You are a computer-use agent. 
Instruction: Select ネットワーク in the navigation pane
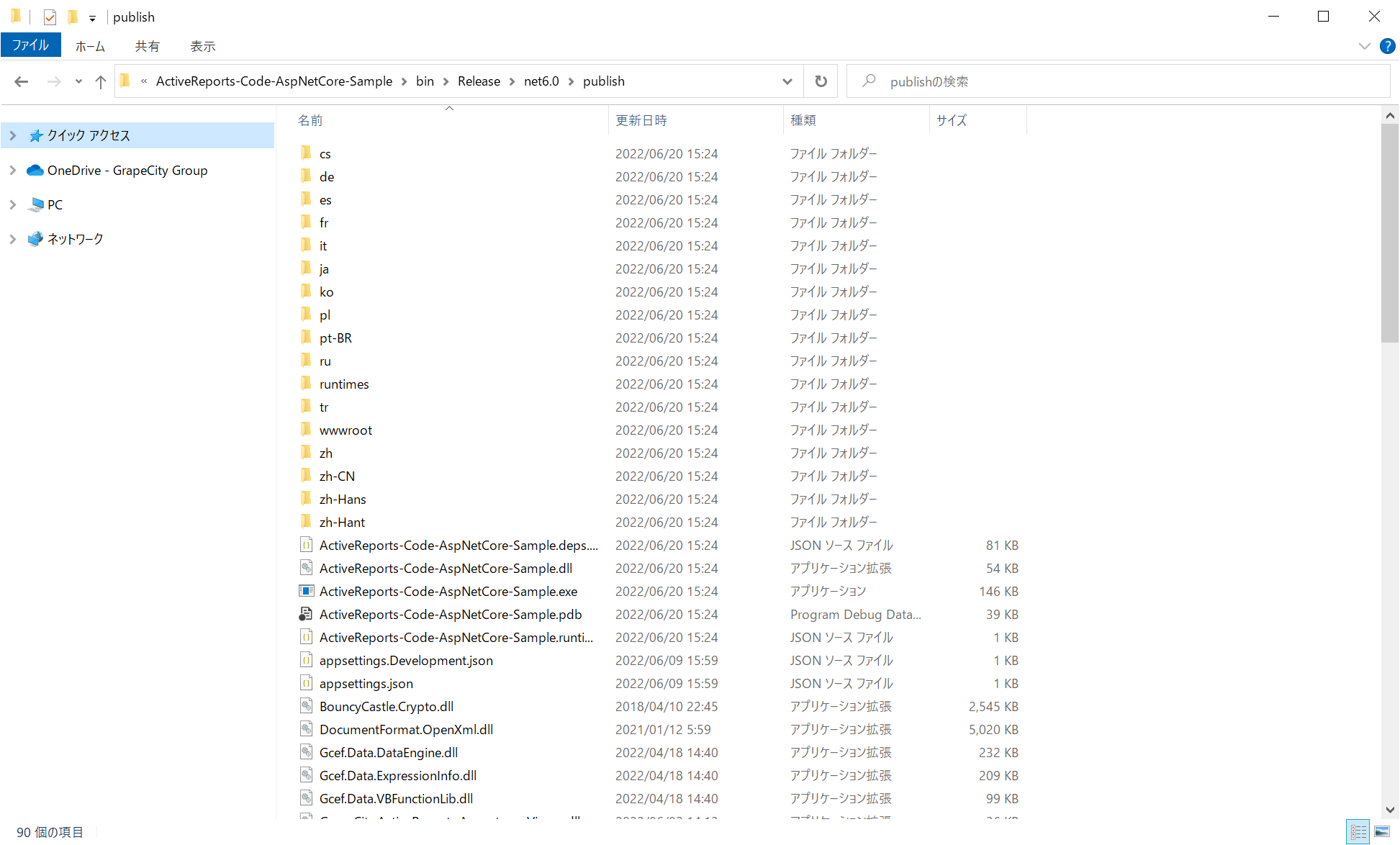point(76,239)
